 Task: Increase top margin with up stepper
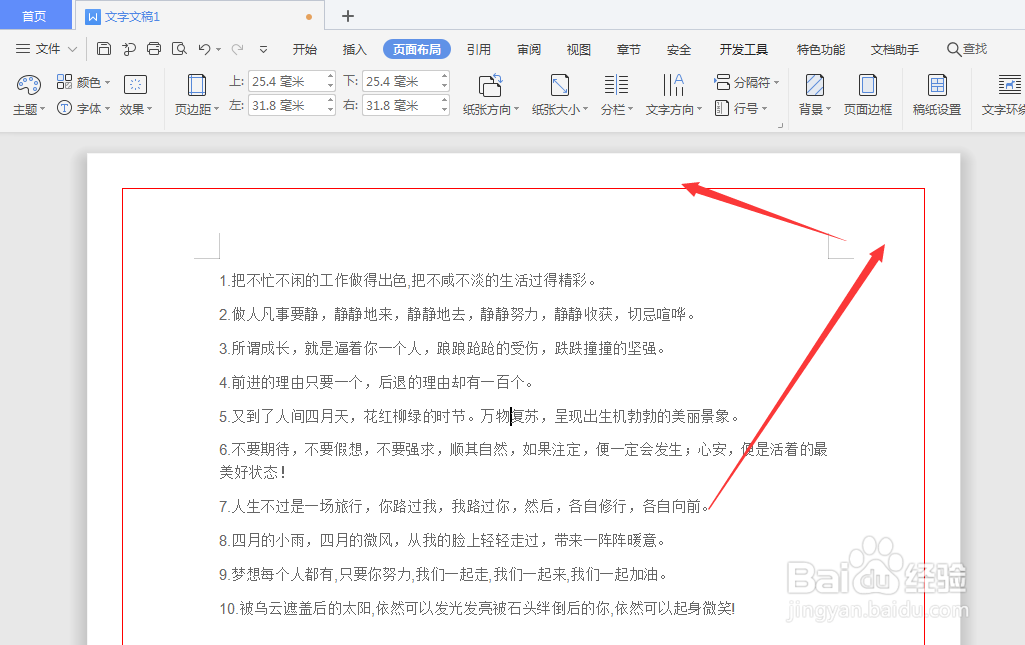(330, 76)
